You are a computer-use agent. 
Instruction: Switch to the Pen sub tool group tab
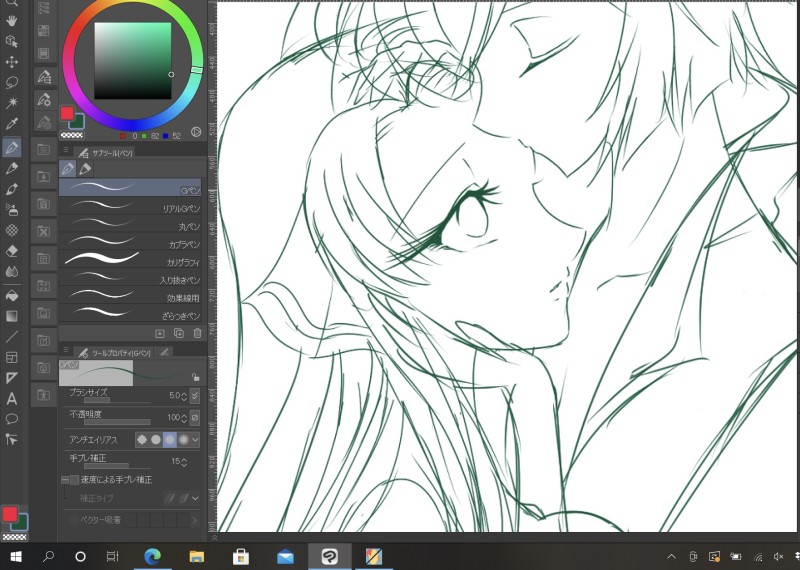[68, 168]
